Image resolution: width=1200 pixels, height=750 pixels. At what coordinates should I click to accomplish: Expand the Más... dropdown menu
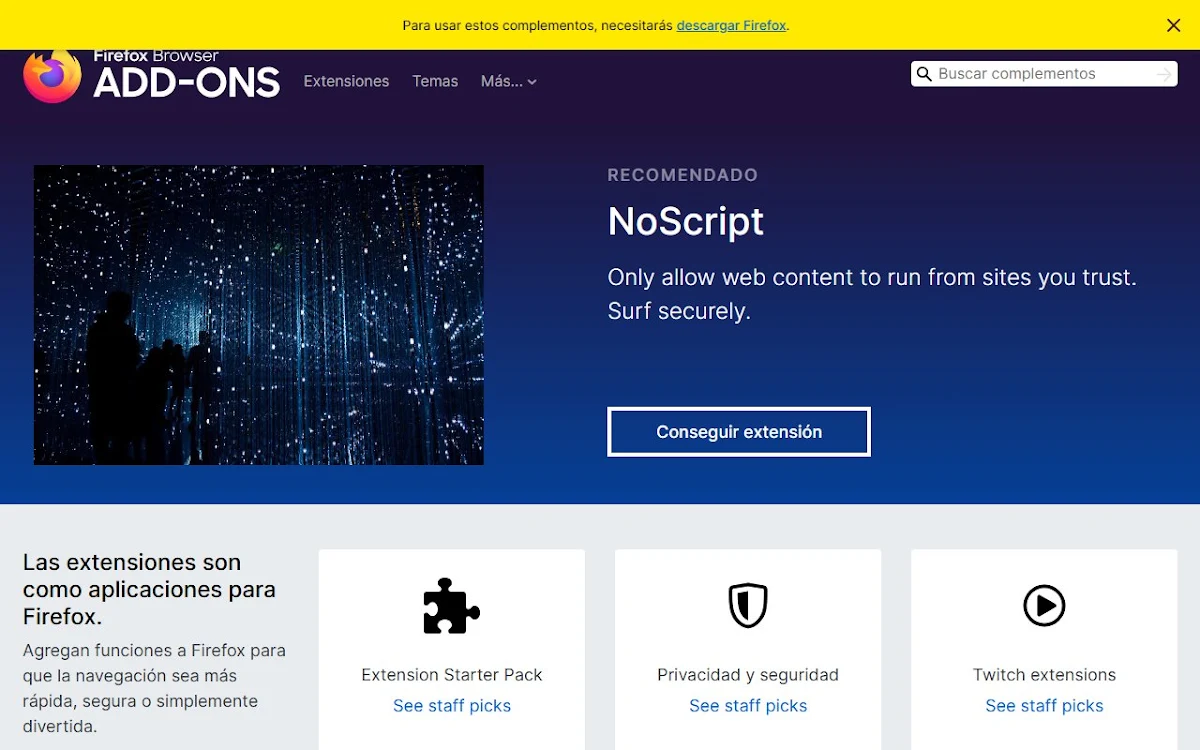[x=509, y=81]
